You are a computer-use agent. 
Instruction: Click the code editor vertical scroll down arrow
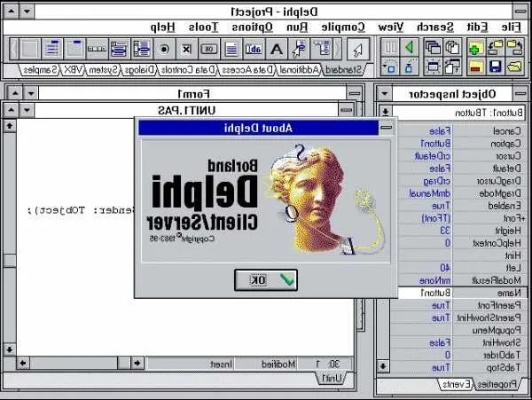[10, 349]
